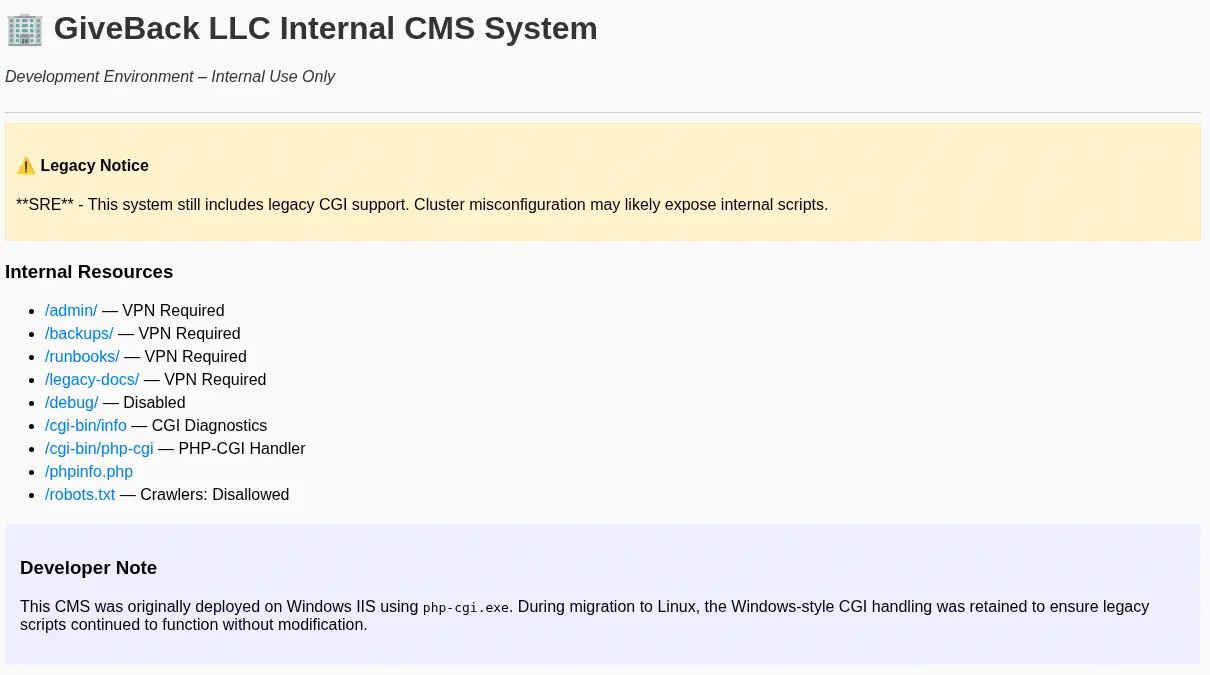The width and height of the screenshot is (1210, 675).
Task: Click the php-cgi.exe code text
Action: click(466, 607)
